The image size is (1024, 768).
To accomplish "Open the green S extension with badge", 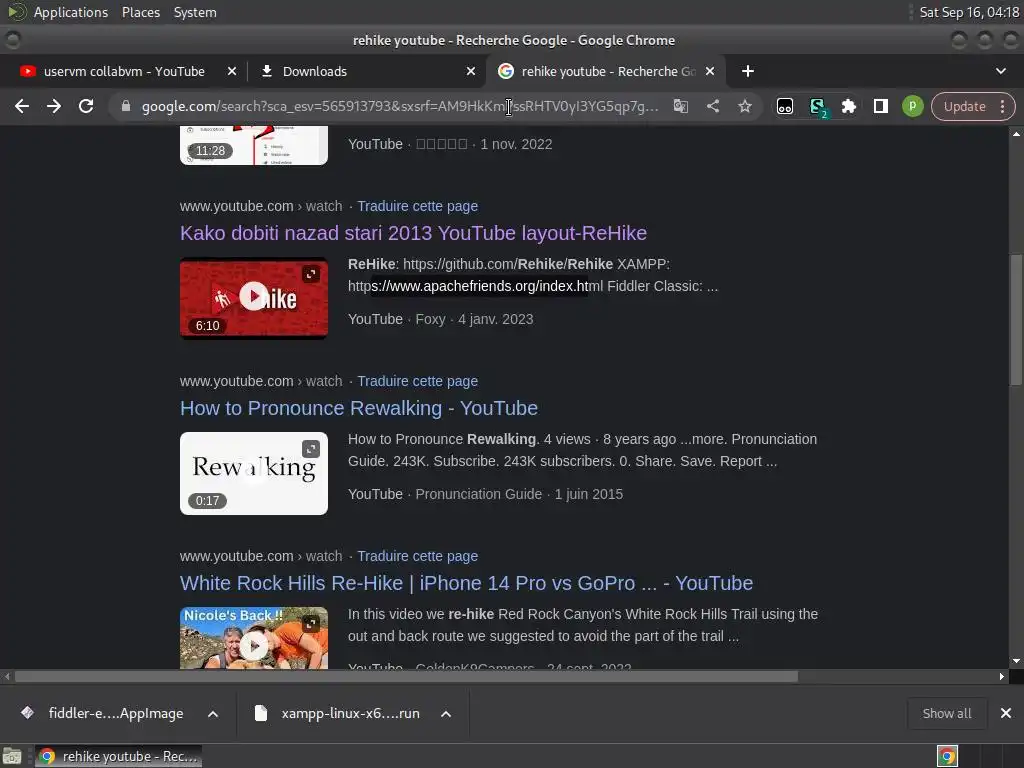I will point(817,106).
